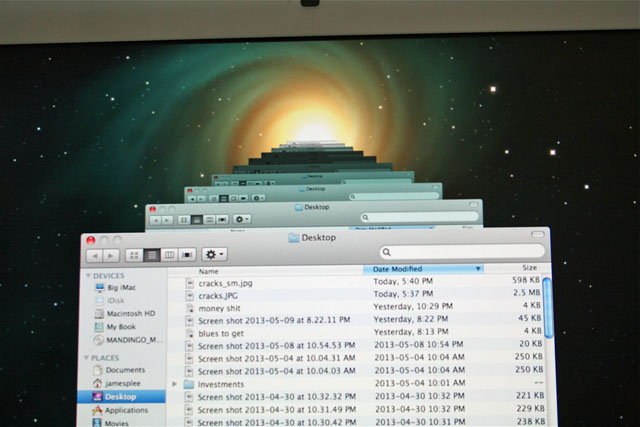This screenshot has height=427, width=640.
Task: Click toolbar hide pill button in front window
Action: point(538,234)
